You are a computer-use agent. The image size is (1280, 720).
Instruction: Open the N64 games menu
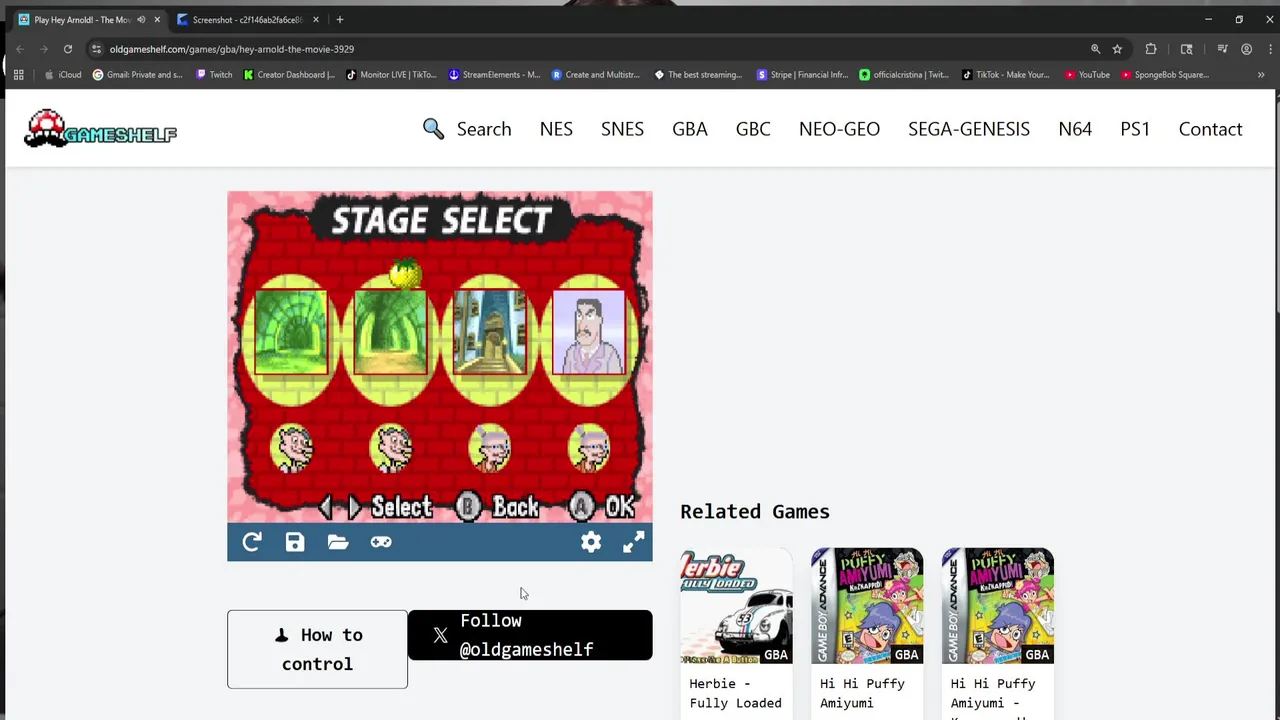tap(1075, 129)
